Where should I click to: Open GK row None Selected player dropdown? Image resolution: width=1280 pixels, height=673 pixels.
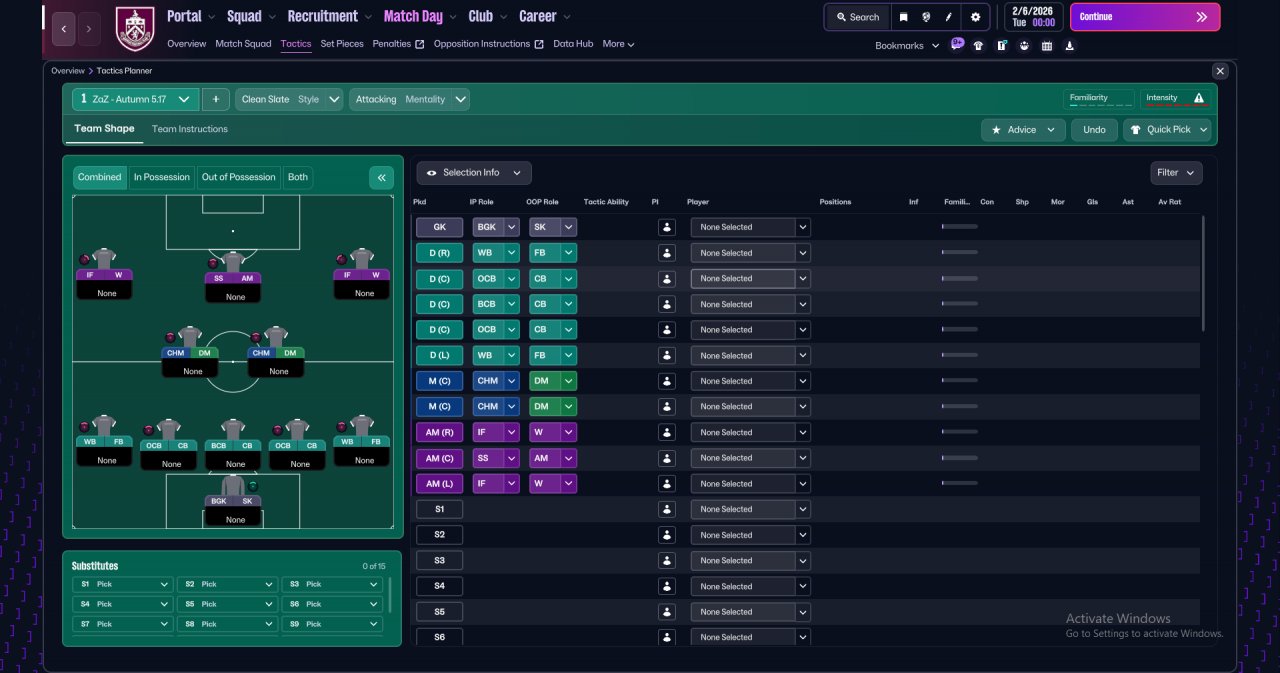(750, 227)
